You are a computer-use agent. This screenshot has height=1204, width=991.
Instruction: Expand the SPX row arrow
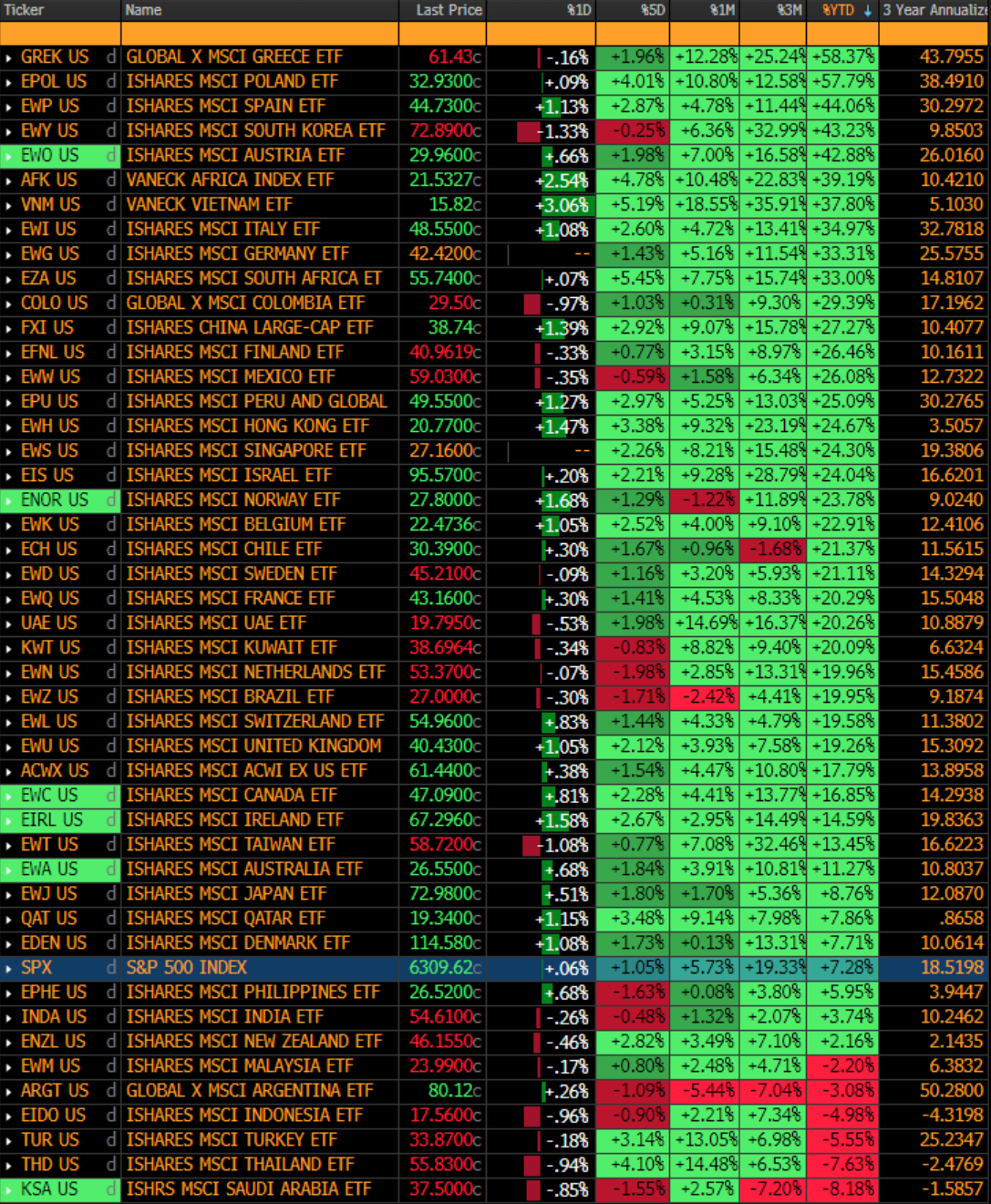[8, 968]
